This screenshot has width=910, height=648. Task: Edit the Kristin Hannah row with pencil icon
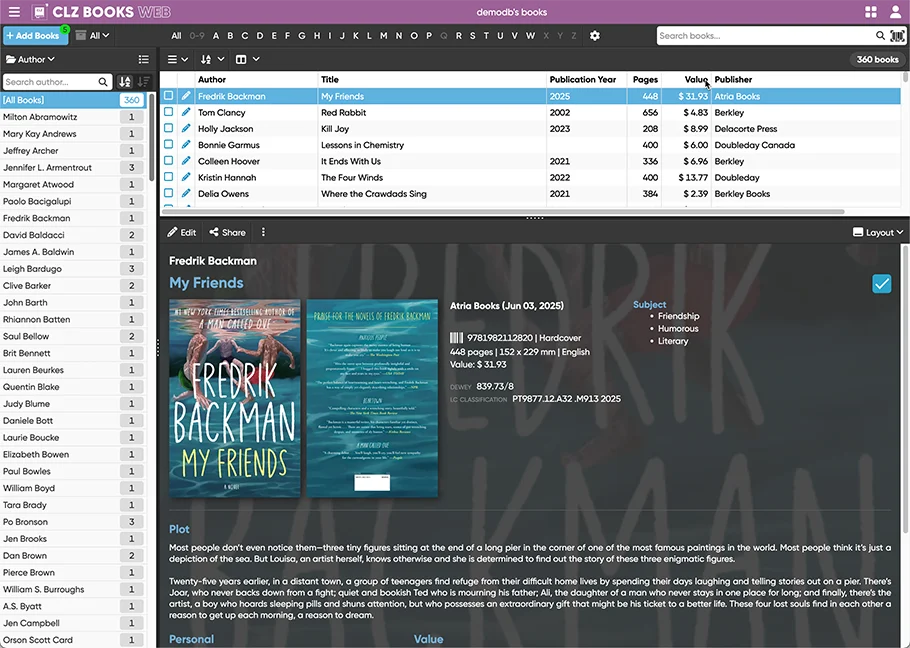point(186,177)
